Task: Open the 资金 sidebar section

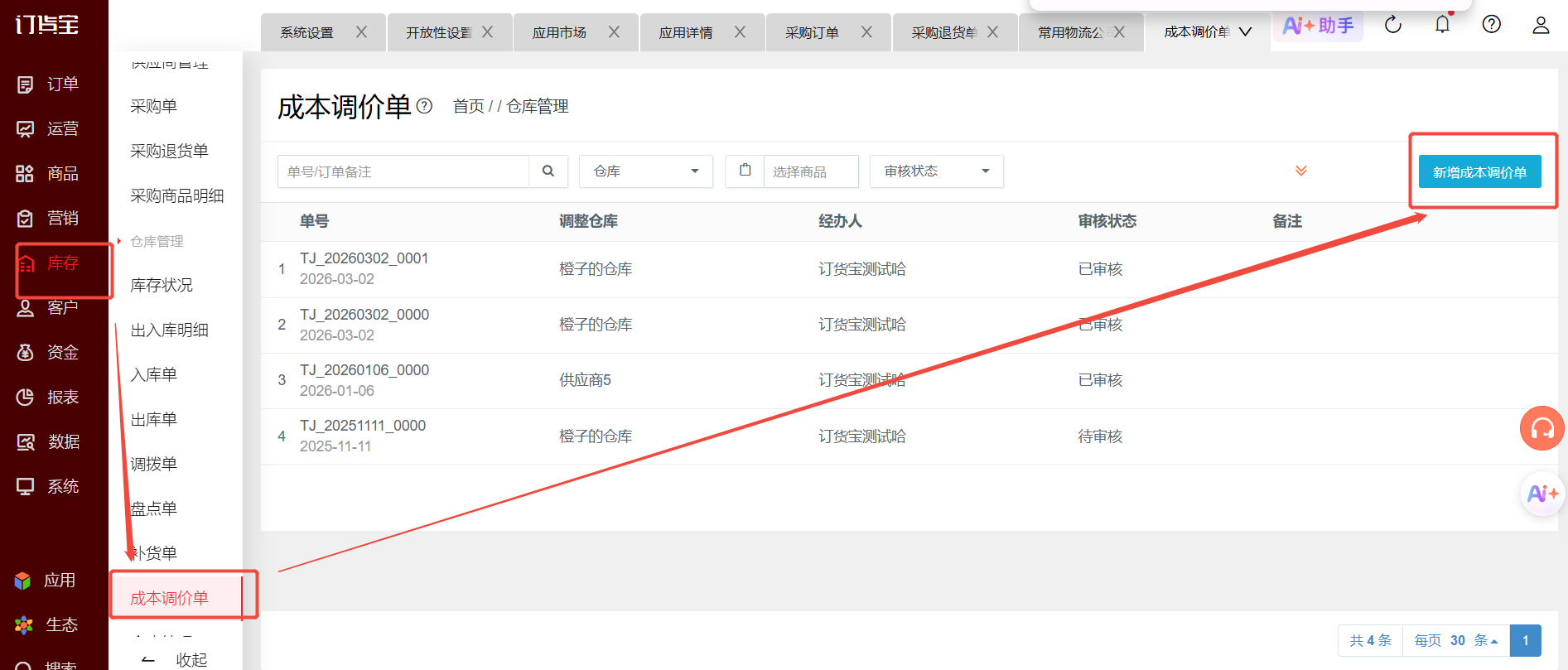Action: (x=48, y=353)
